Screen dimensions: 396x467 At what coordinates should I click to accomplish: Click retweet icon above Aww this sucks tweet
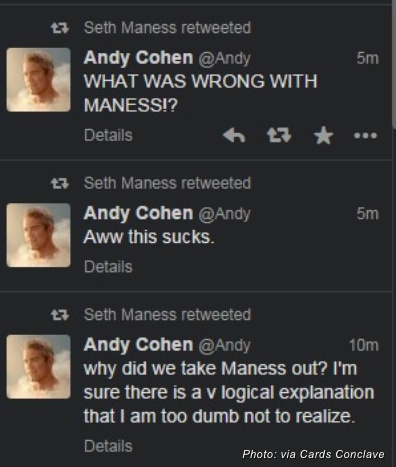(60, 183)
